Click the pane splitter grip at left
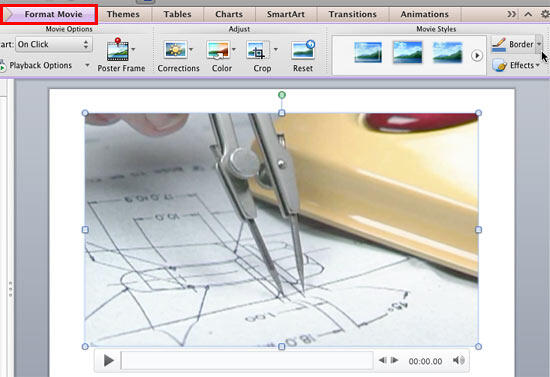 [11, 289]
